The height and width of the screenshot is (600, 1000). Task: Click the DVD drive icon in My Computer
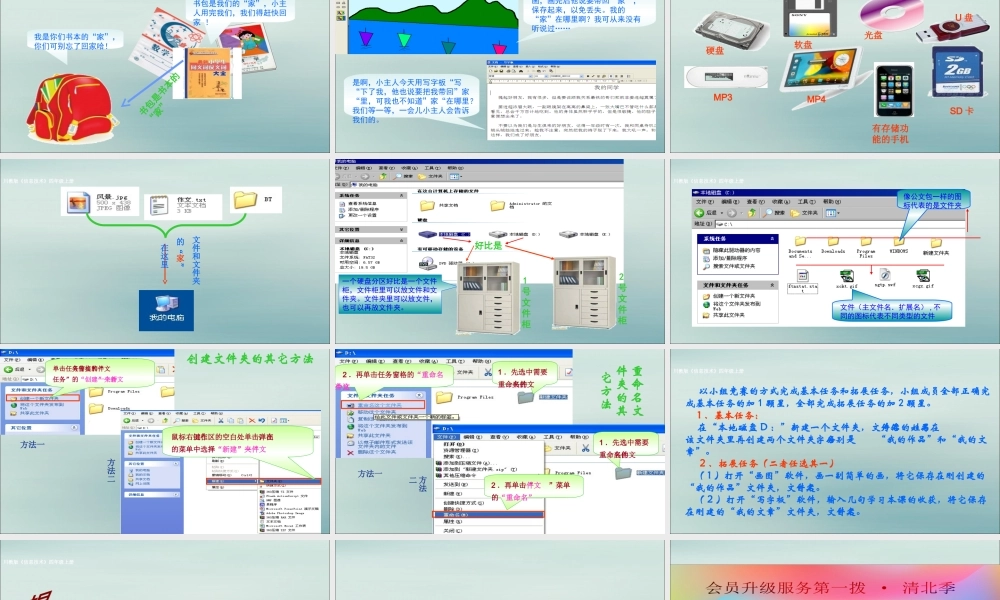tap(427, 263)
